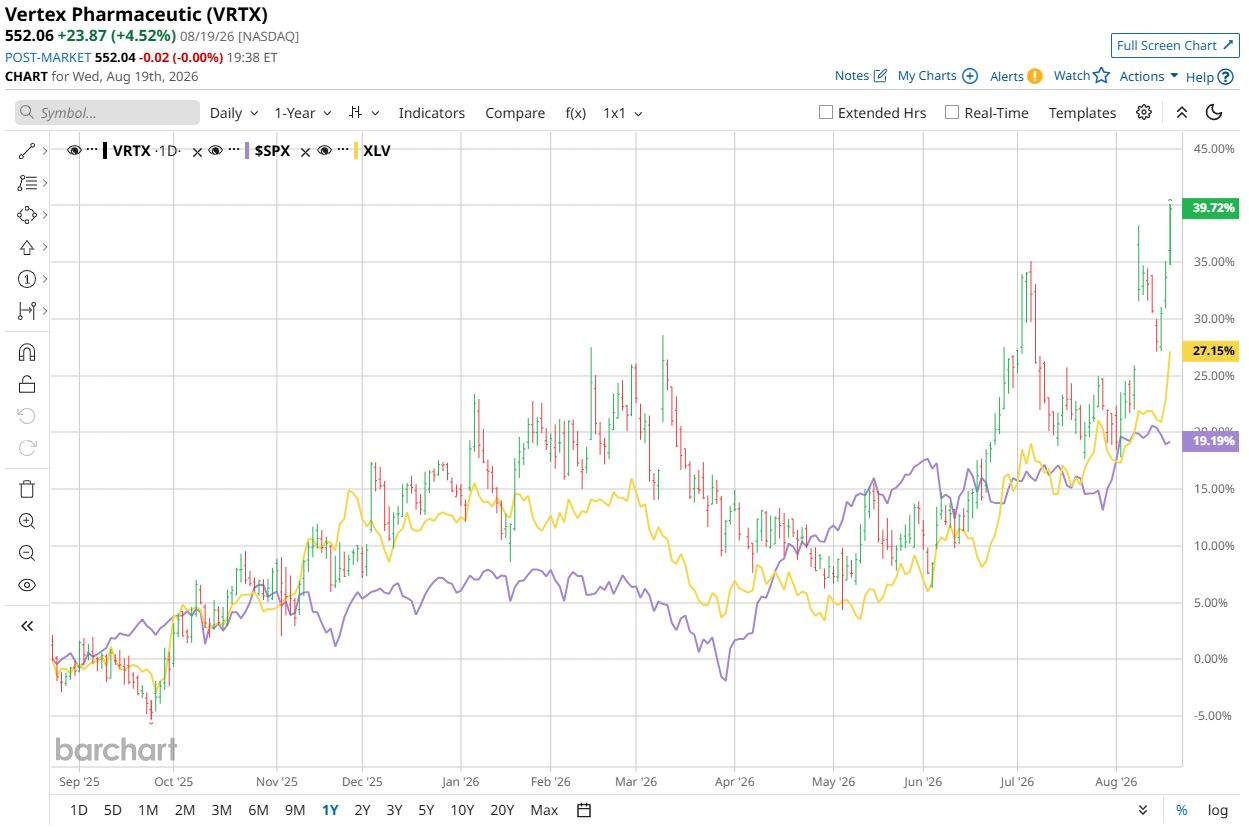Click the black VRTX color swatch
Image resolution: width=1249 pixels, height=835 pixels.
(x=105, y=151)
